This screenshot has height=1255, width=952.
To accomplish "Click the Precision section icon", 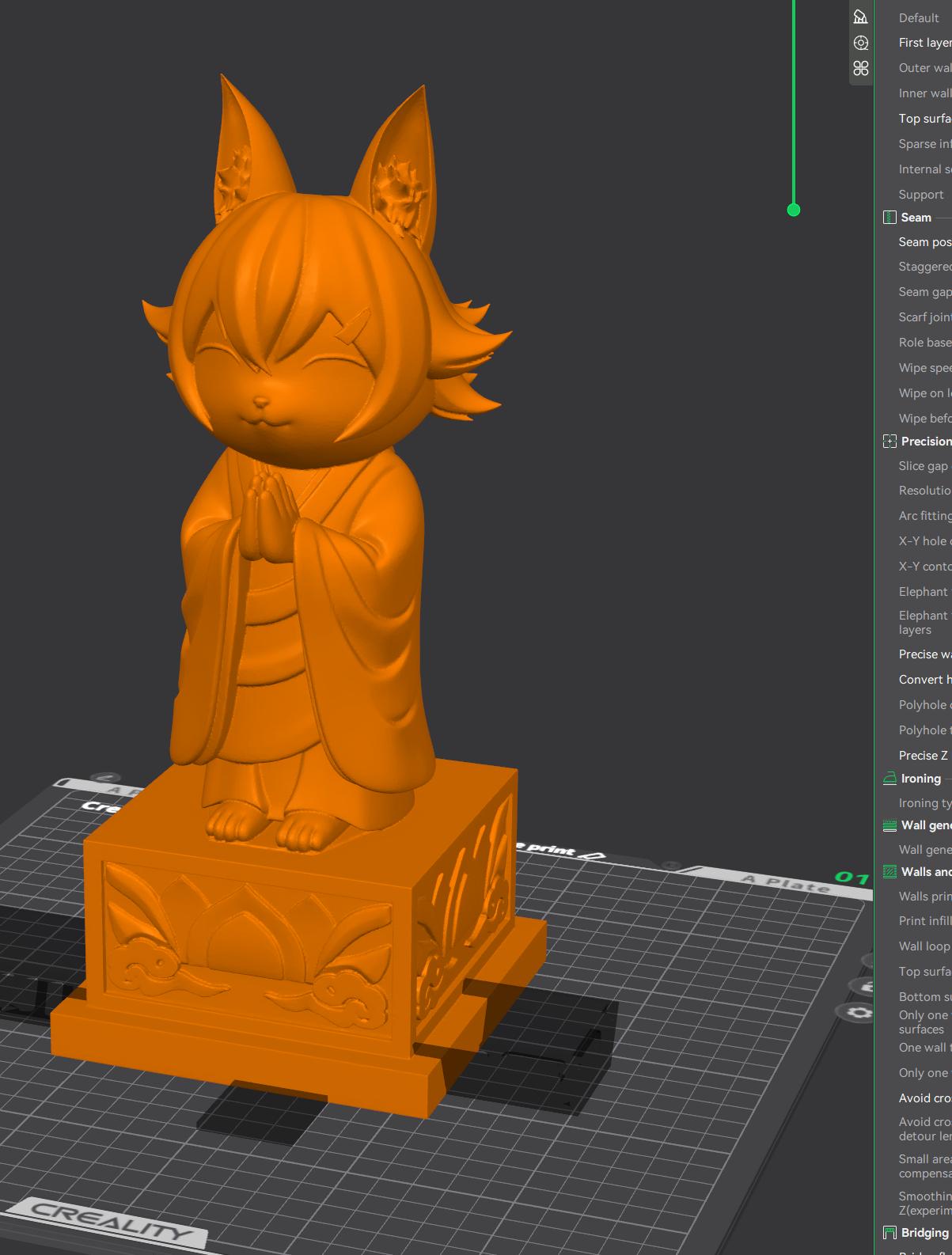I will point(889,442).
